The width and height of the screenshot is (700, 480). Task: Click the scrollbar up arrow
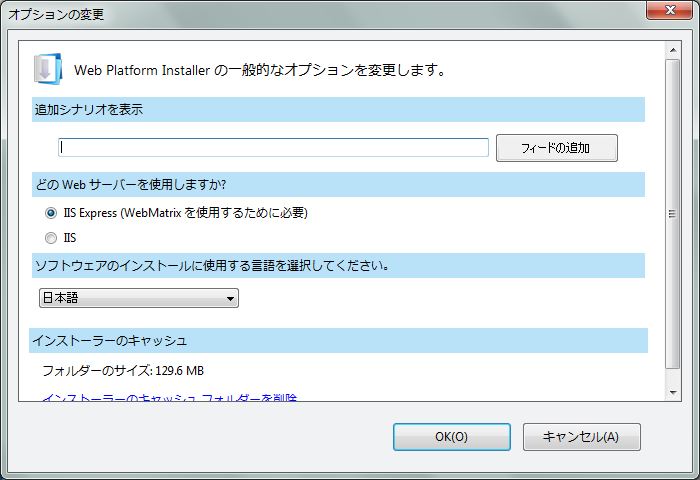coord(672,47)
